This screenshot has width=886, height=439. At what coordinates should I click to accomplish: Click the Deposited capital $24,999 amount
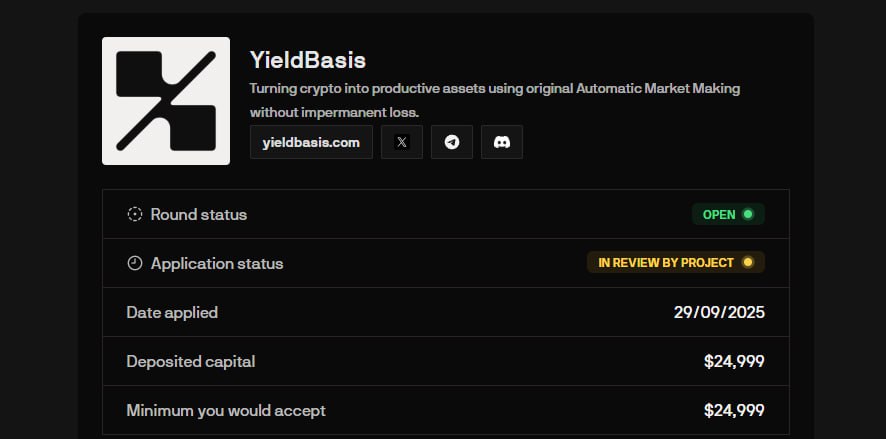[x=734, y=361]
